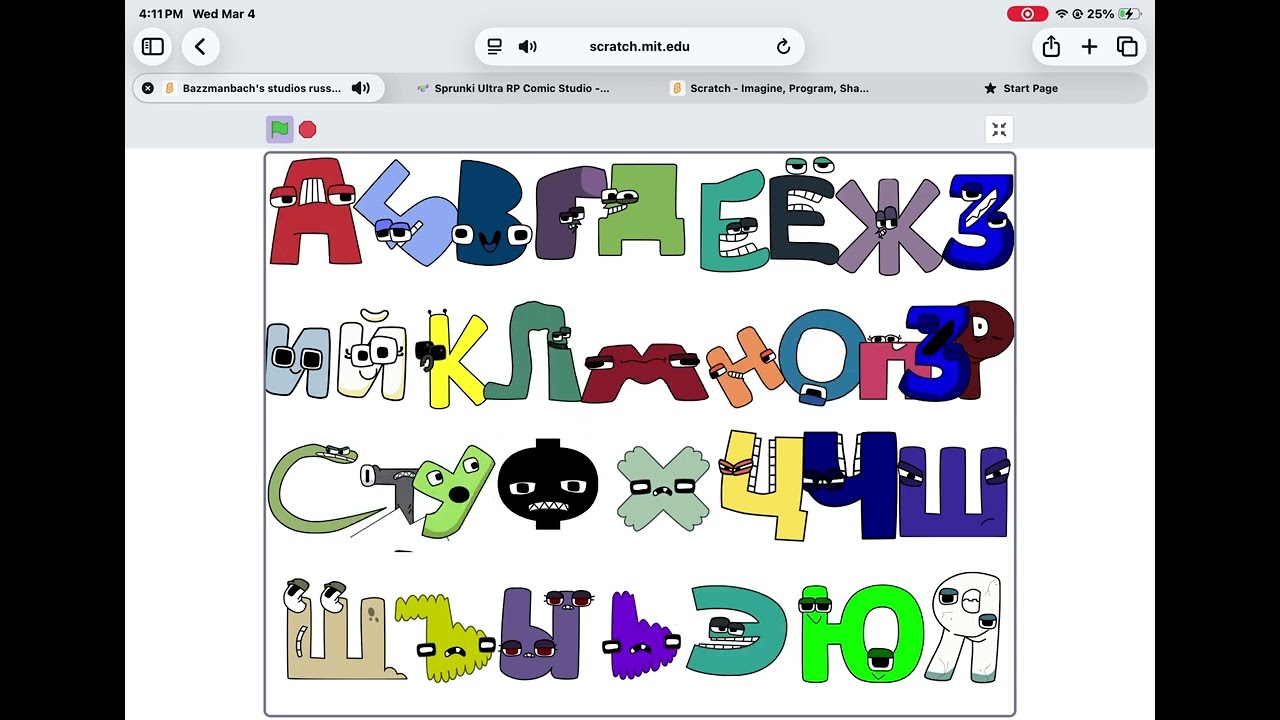Tap the battery 25% indicator

1115,14
